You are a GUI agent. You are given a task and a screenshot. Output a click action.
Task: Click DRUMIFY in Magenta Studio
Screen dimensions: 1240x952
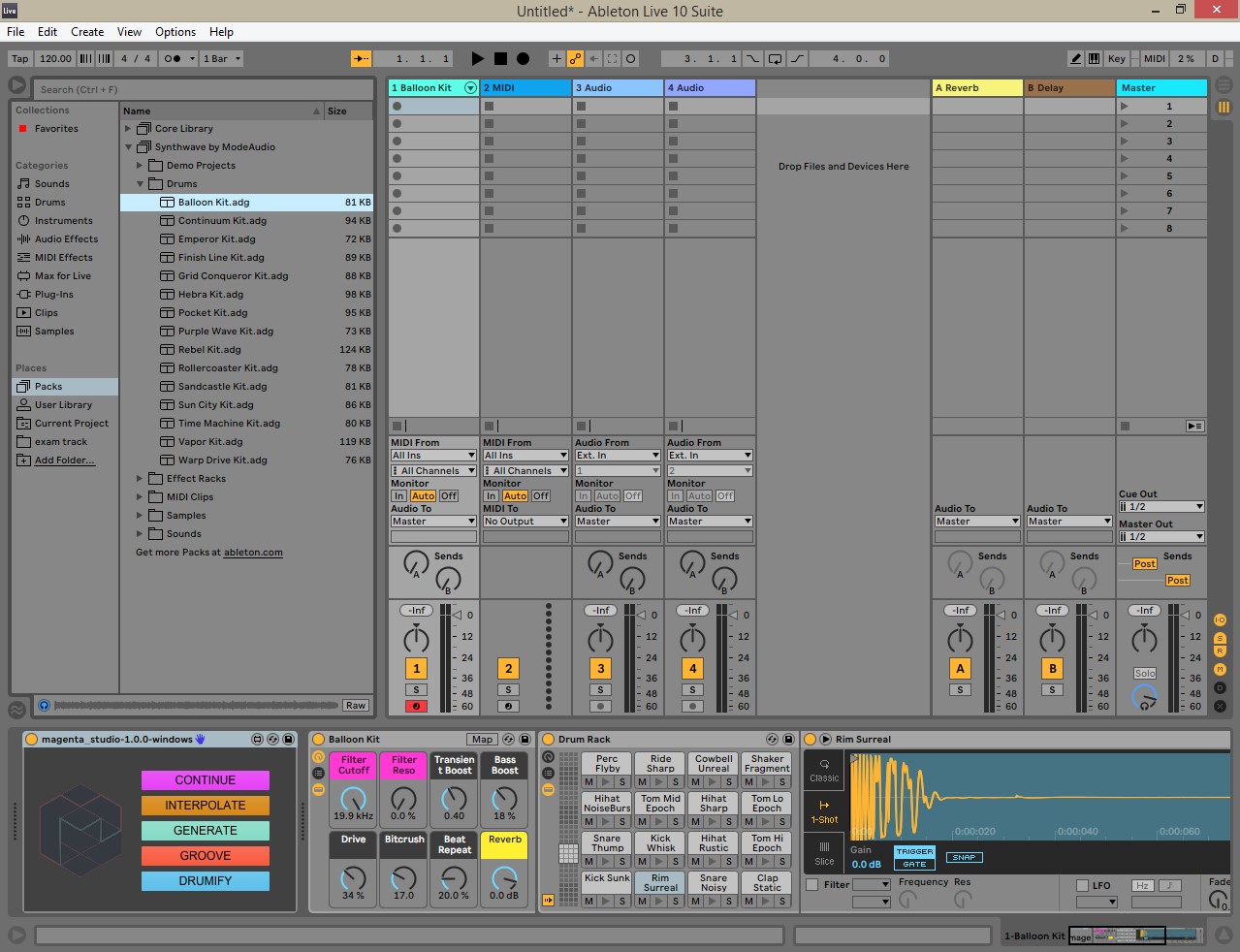(206, 881)
